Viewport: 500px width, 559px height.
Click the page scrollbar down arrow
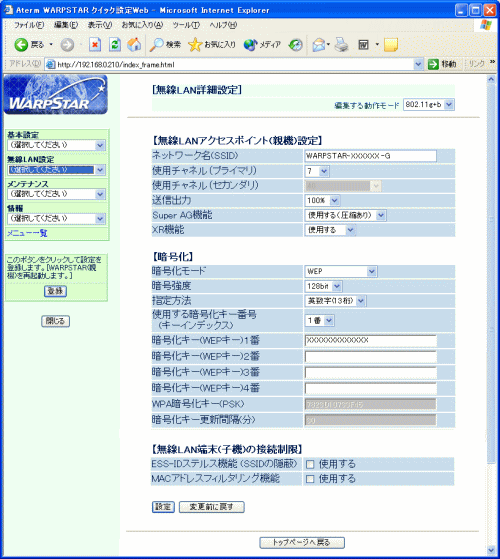pyautogui.click(x=491, y=550)
